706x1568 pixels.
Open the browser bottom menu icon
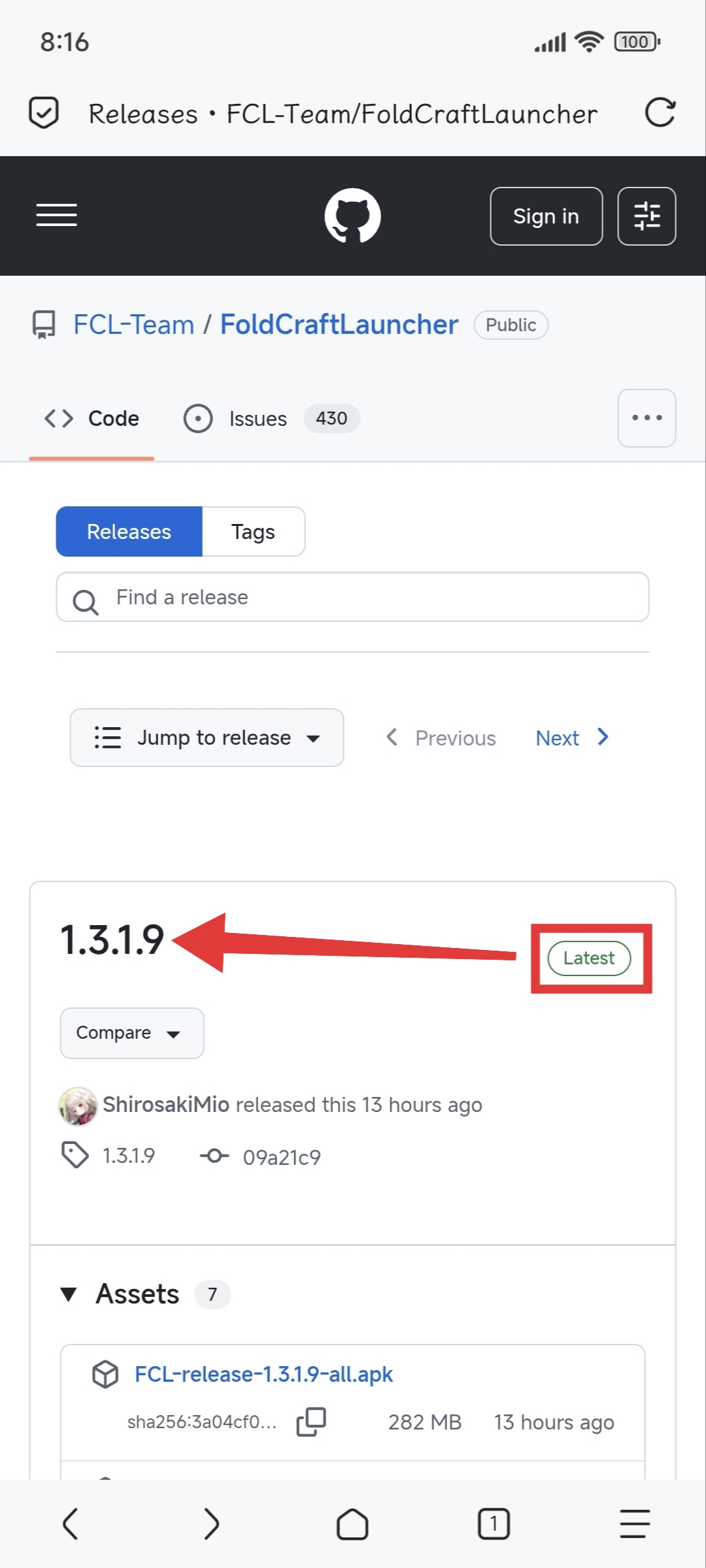point(635,1524)
